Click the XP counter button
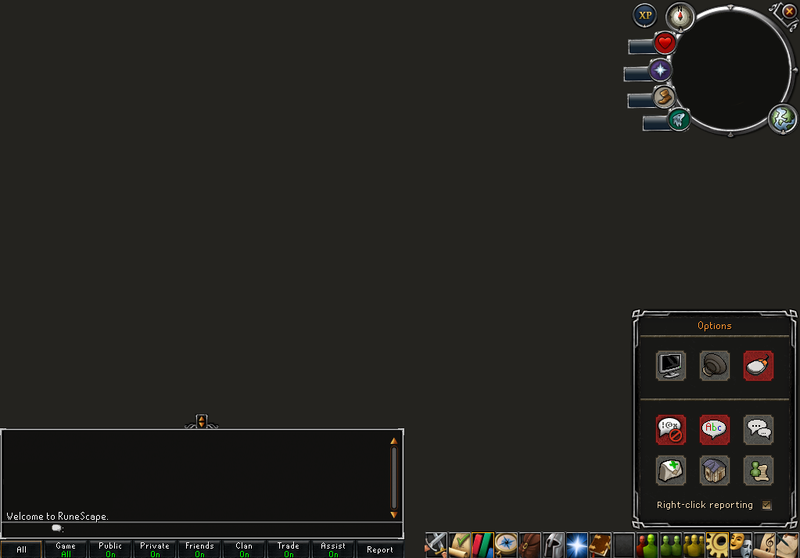This screenshot has width=800, height=558. (x=645, y=15)
